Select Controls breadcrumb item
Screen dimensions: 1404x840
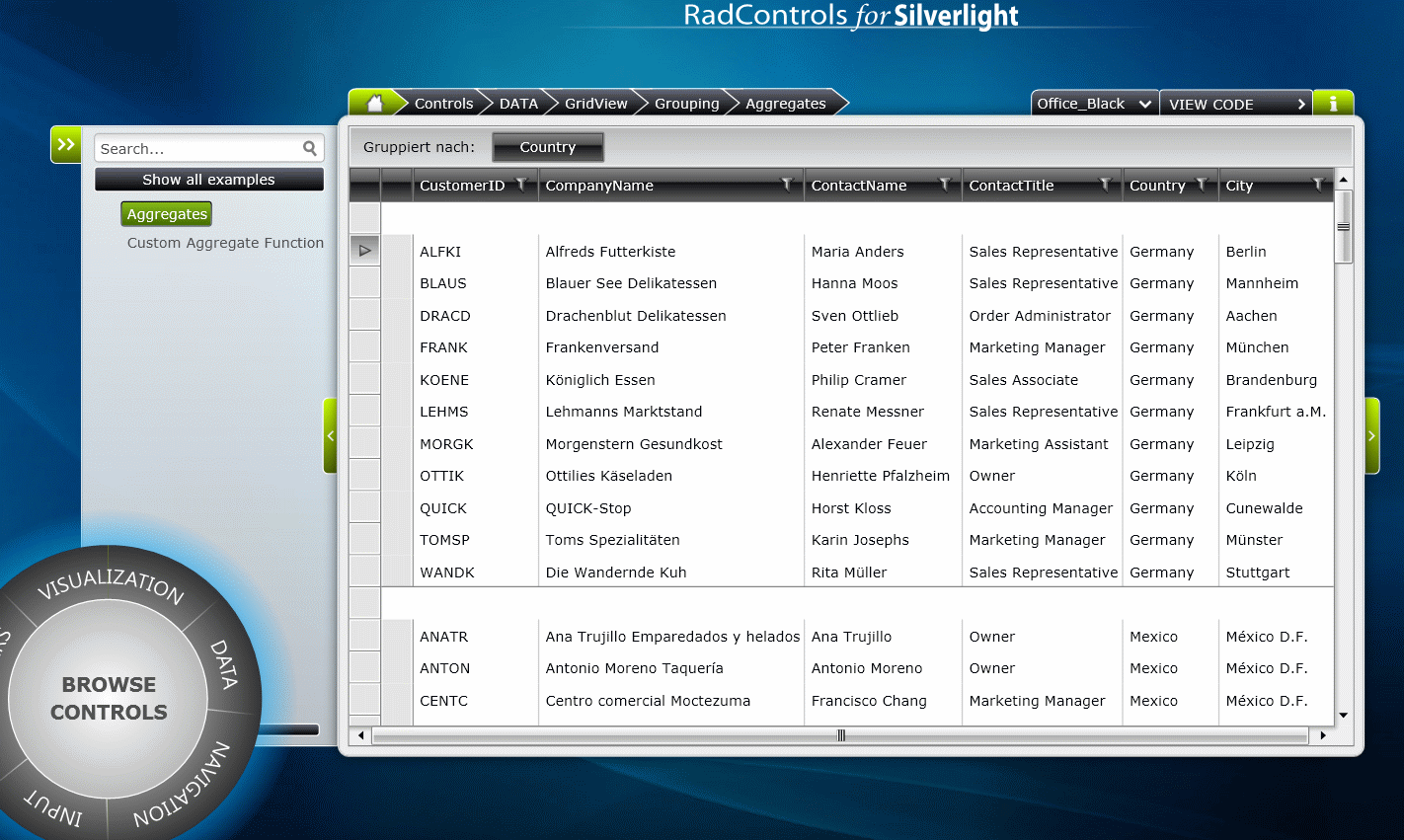[443, 104]
